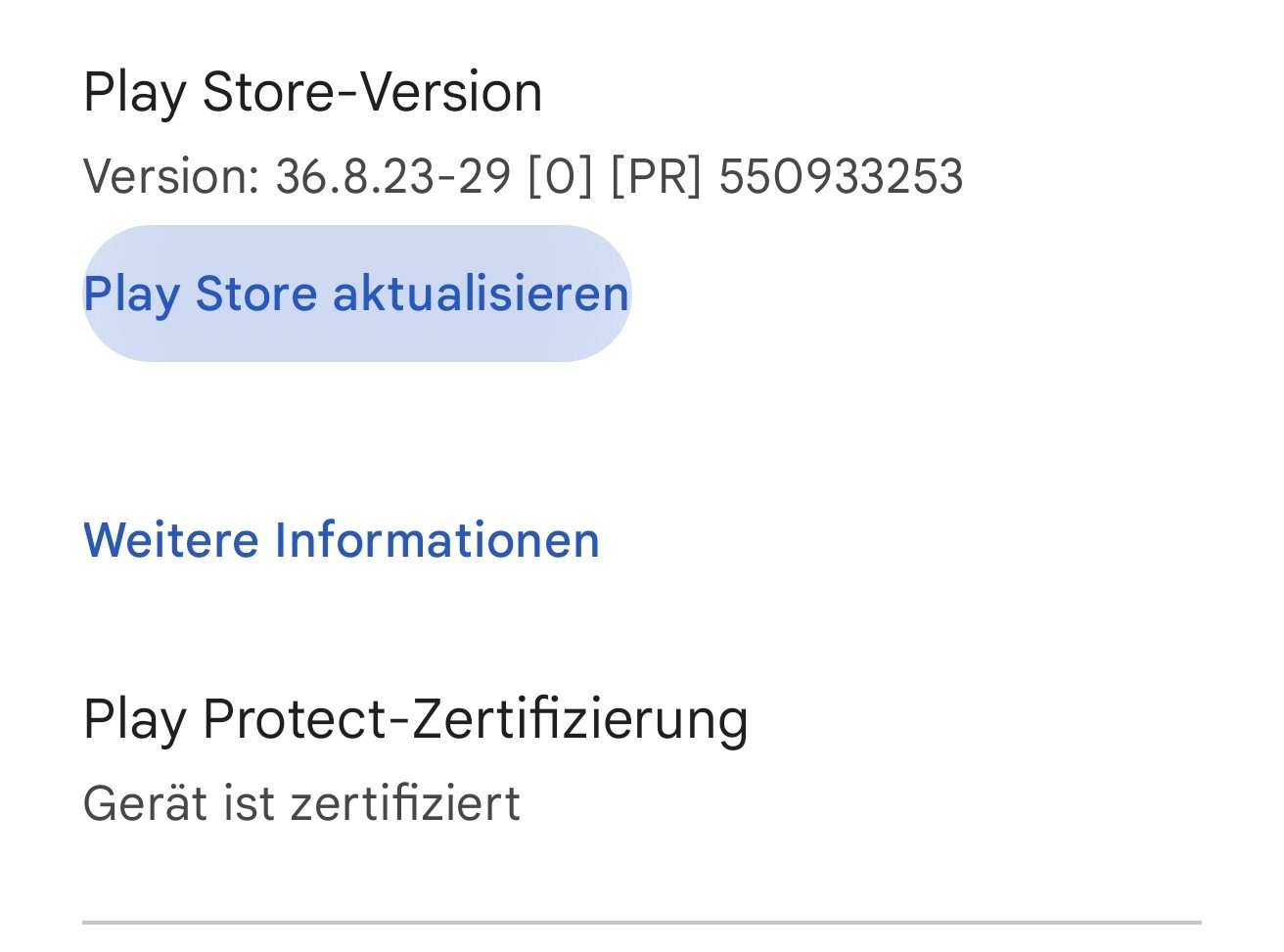Click the Play Protect-Zertifizierung heading
Screen dimensions: 1284x952
(415, 720)
